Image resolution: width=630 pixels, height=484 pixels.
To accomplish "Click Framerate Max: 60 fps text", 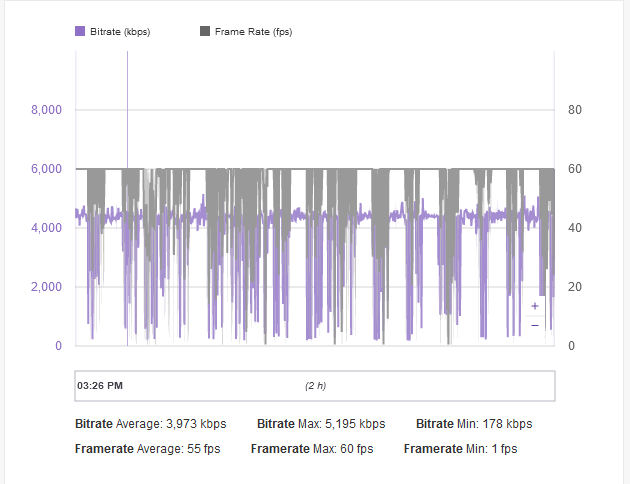I will point(312,449).
